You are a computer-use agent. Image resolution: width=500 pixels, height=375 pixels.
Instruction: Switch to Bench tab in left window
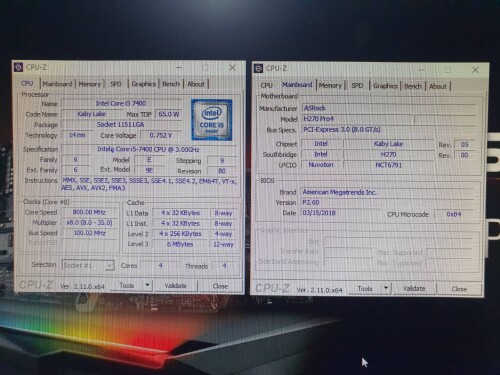[171, 84]
